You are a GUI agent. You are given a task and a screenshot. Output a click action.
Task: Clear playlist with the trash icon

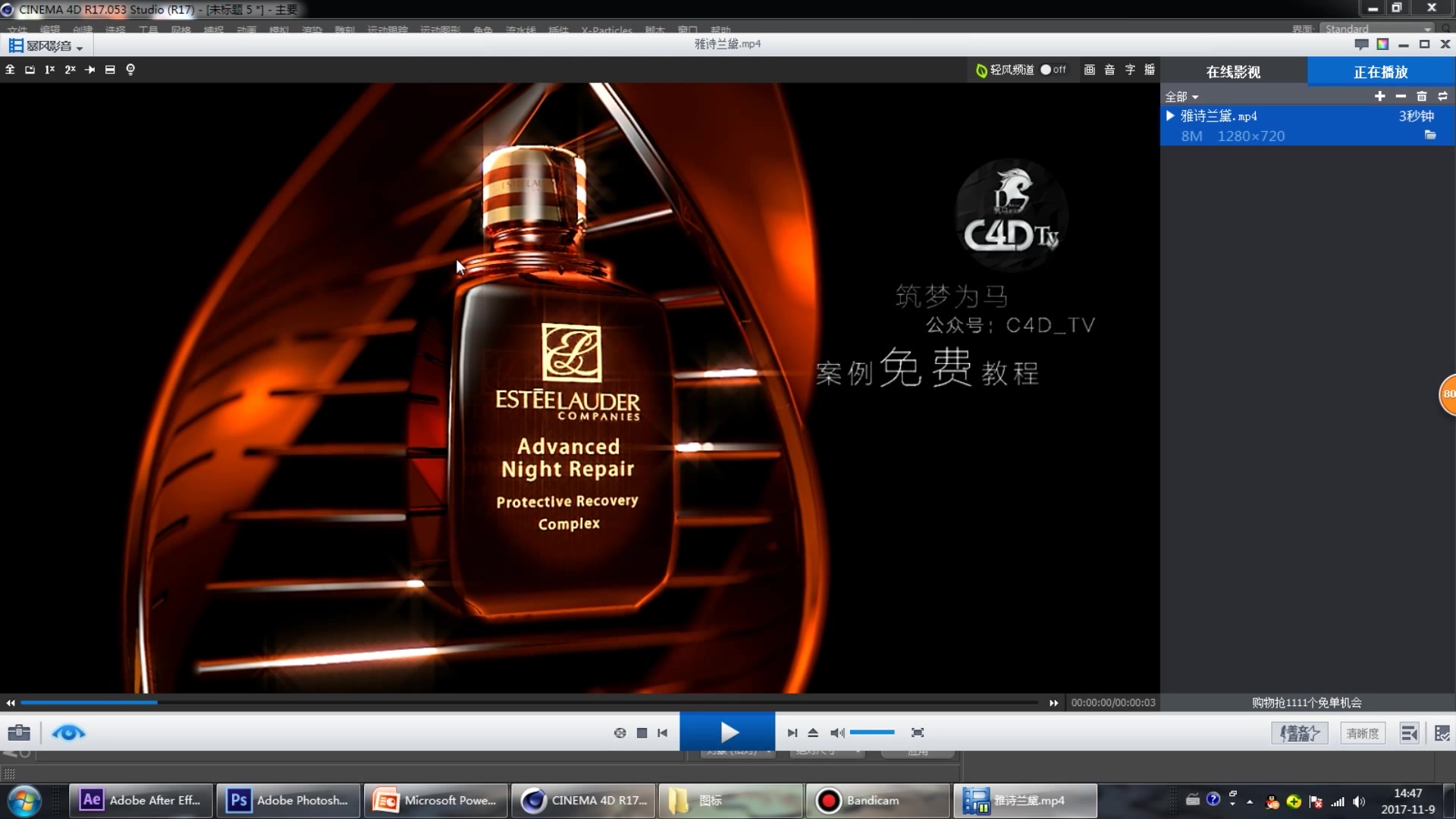pos(1422,96)
